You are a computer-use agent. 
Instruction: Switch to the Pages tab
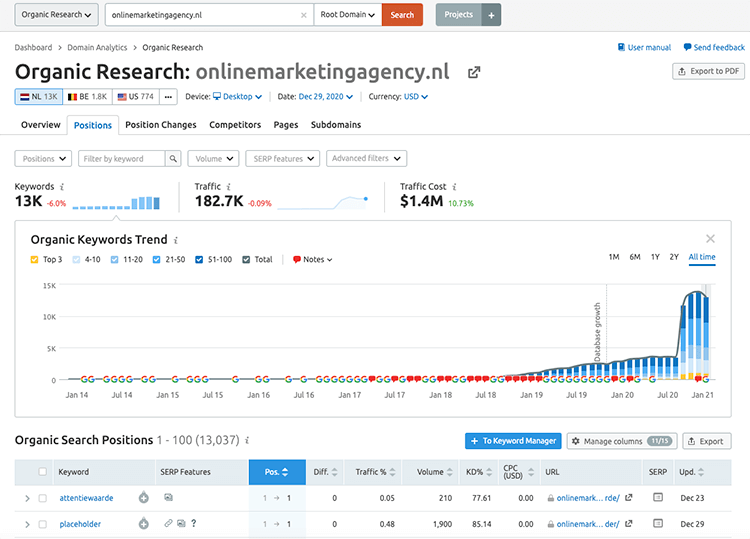(x=286, y=125)
